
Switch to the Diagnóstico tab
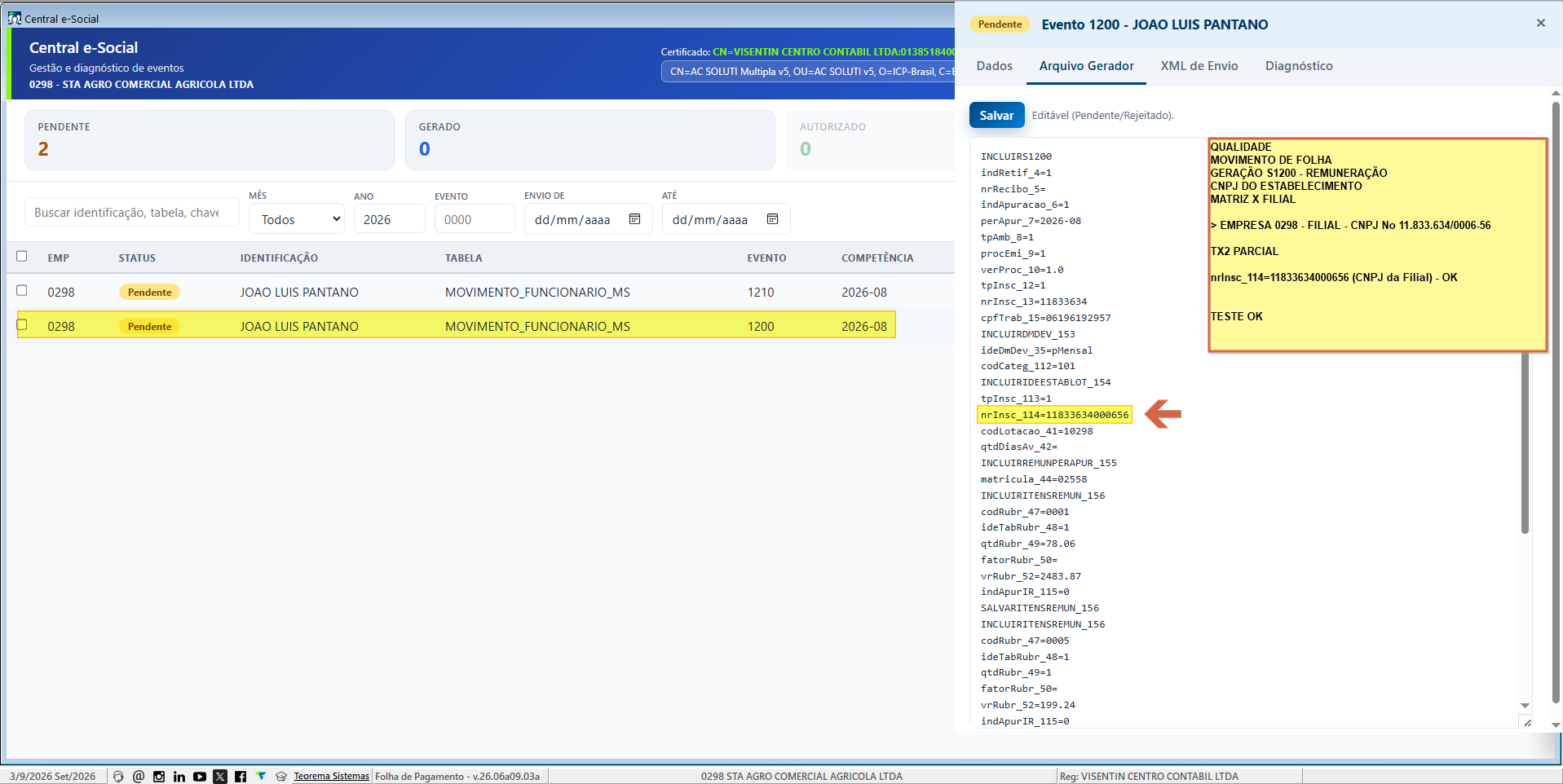(x=1299, y=66)
